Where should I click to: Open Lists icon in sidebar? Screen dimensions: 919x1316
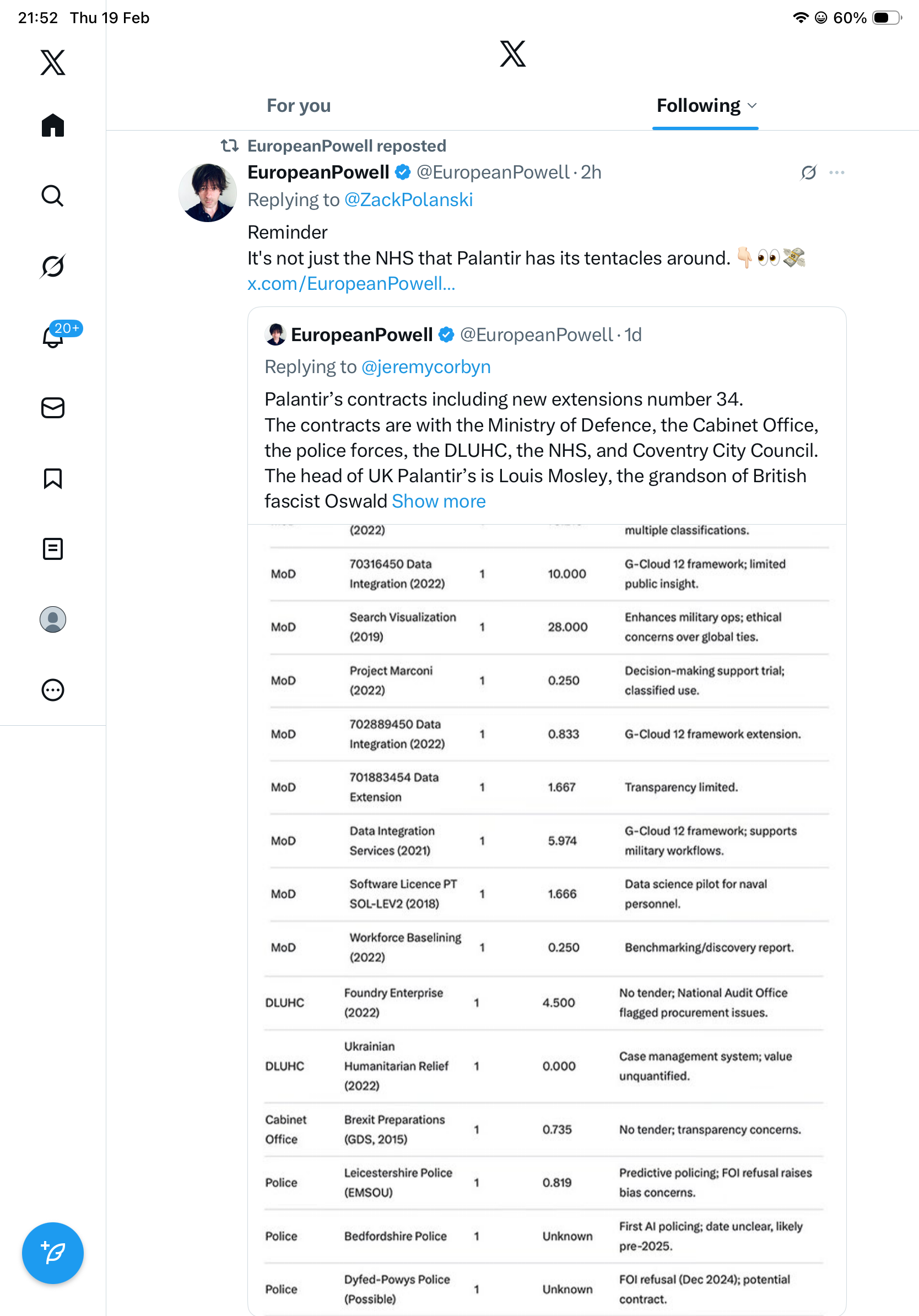click(53, 548)
